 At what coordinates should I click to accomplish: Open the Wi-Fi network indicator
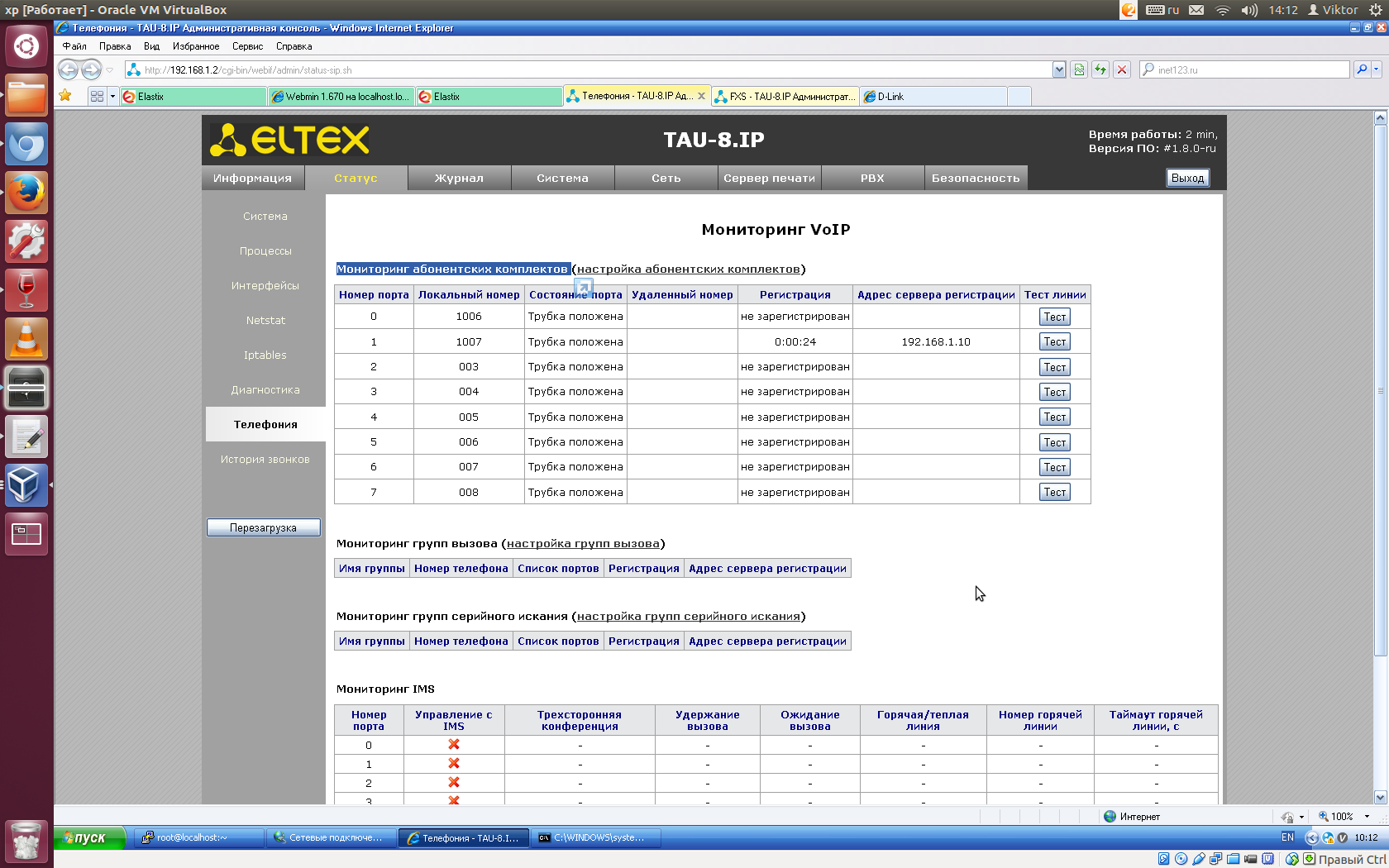coord(1223,10)
